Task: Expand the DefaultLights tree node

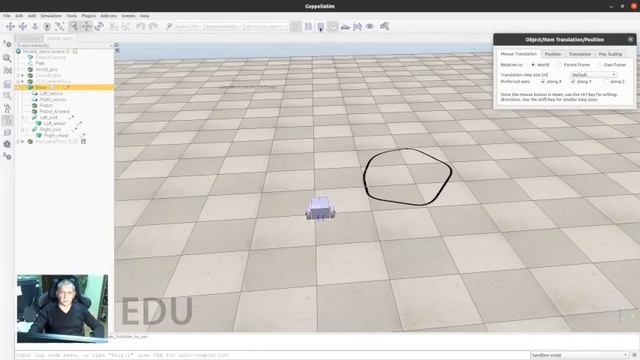Action: [x=22, y=76]
